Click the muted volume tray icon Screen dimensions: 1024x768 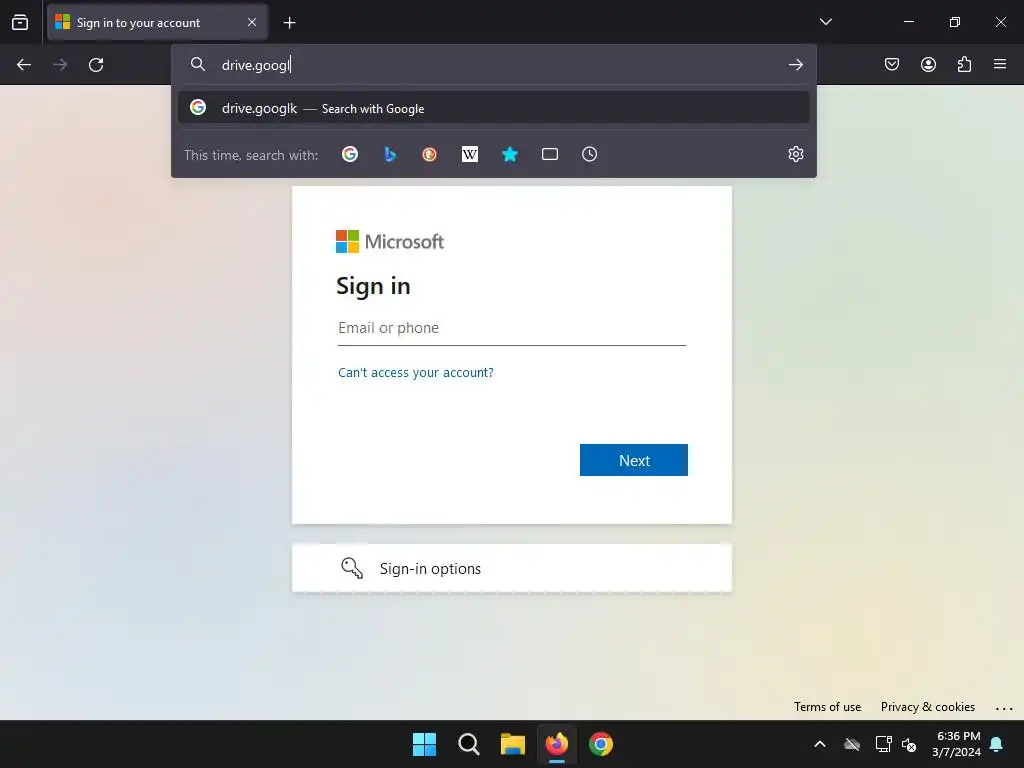(909, 744)
